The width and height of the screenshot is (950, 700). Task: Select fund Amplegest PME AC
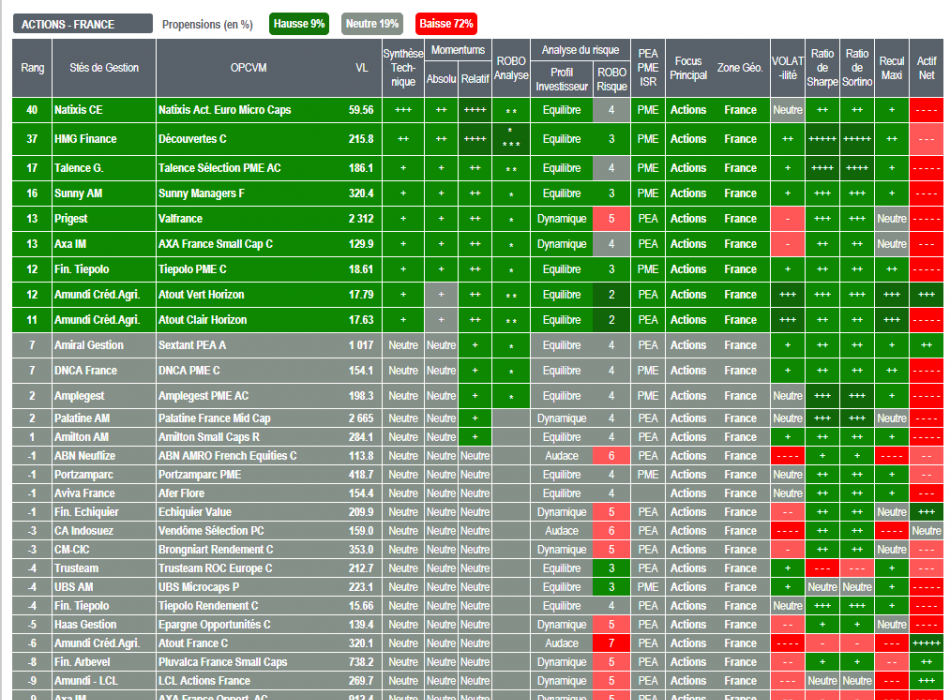(x=204, y=396)
